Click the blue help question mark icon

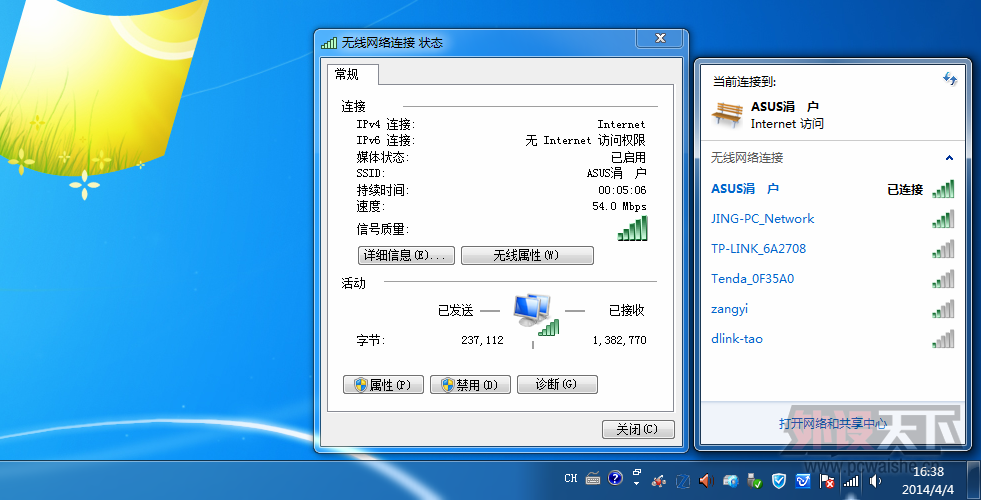pos(616,478)
